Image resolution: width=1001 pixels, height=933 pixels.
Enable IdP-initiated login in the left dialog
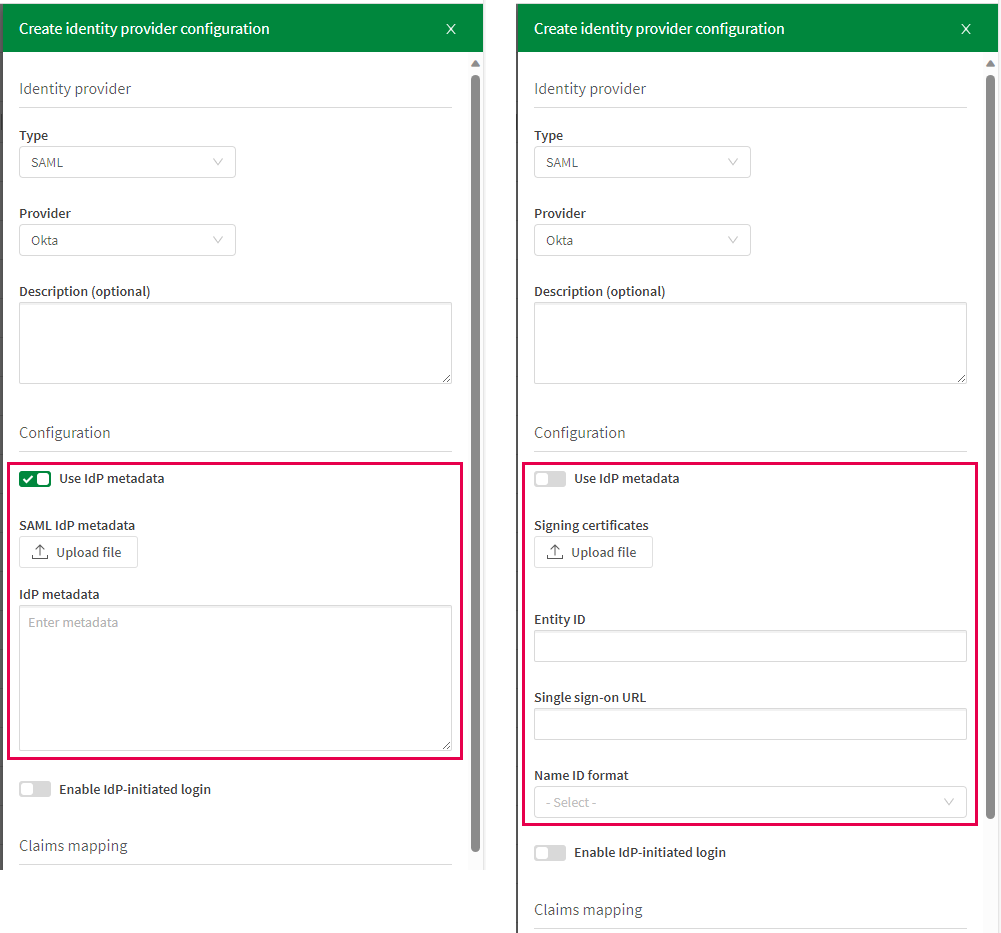click(35, 789)
